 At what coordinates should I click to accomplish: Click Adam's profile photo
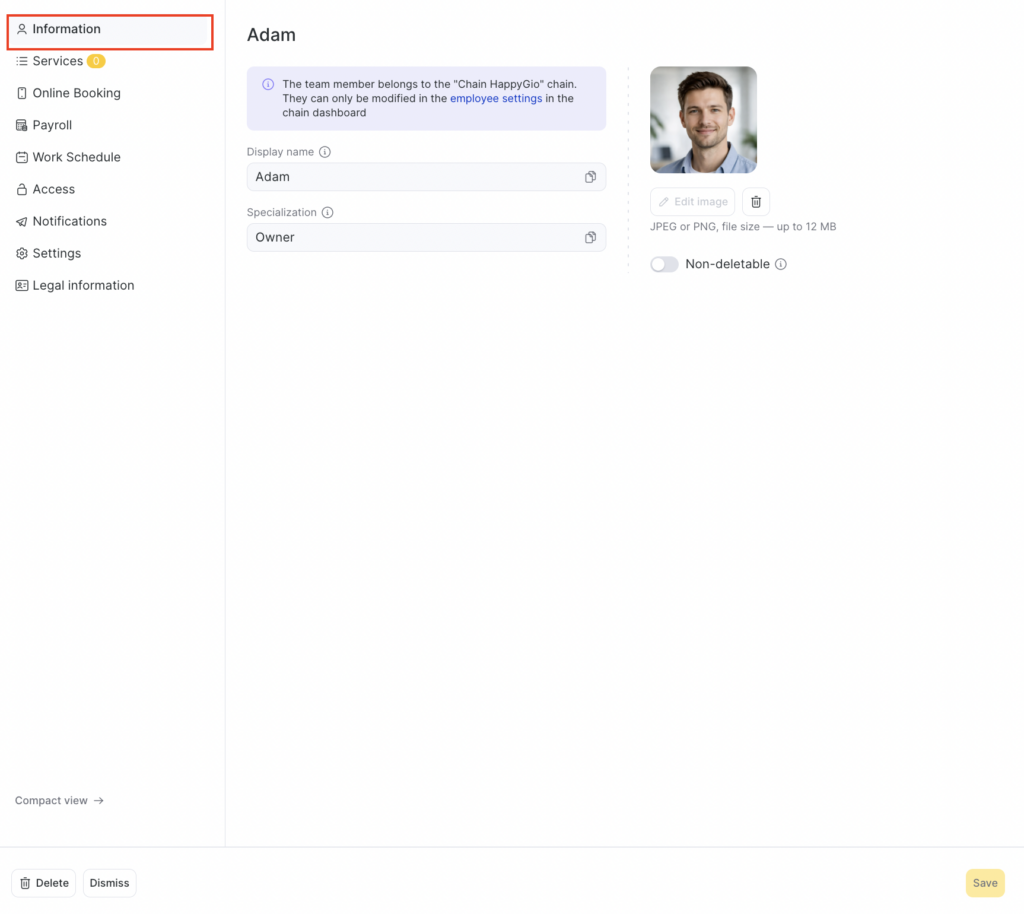[703, 120]
